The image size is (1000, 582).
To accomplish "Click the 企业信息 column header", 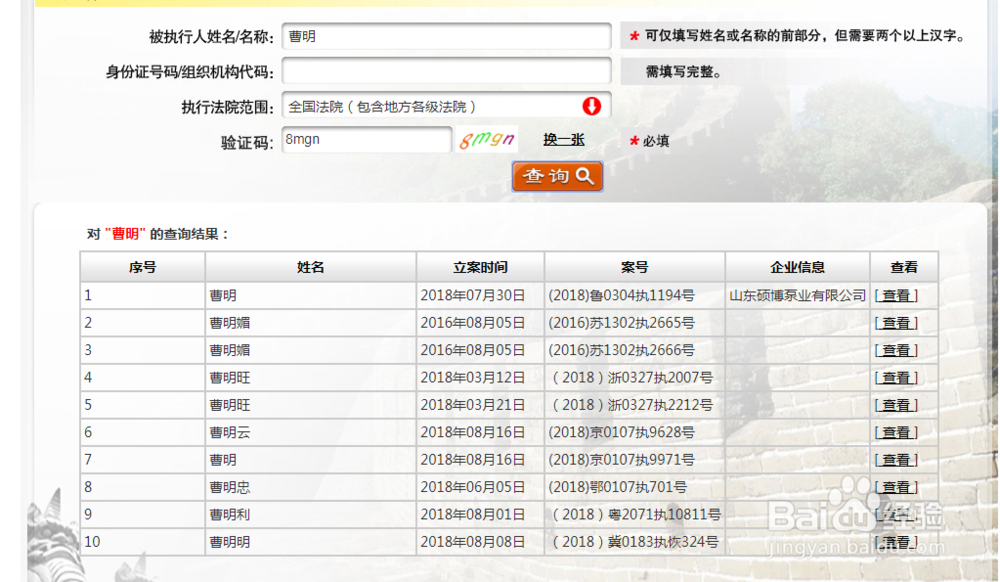I will 797,267.
